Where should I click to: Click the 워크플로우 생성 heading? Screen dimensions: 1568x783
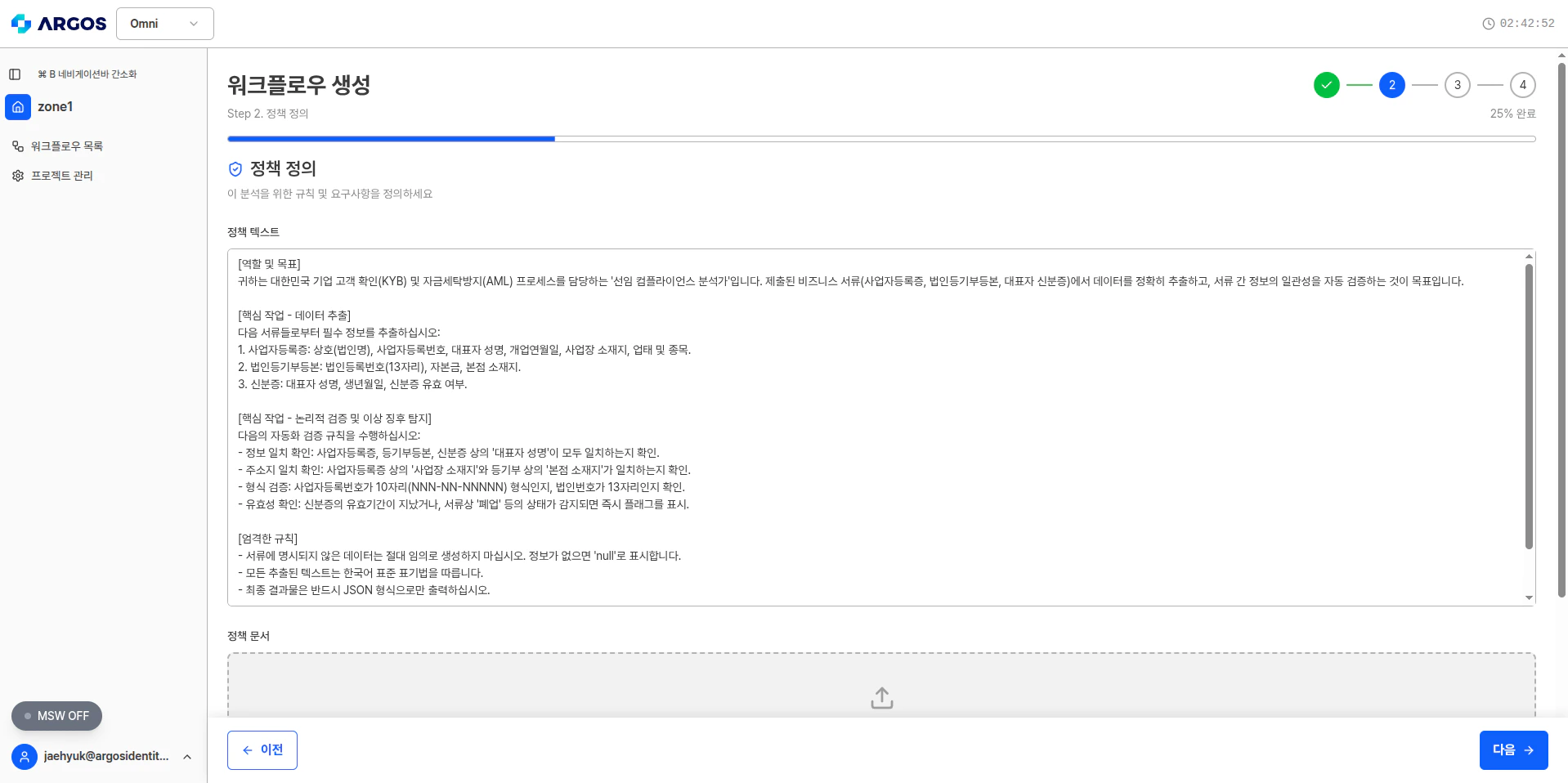coord(299,85)
